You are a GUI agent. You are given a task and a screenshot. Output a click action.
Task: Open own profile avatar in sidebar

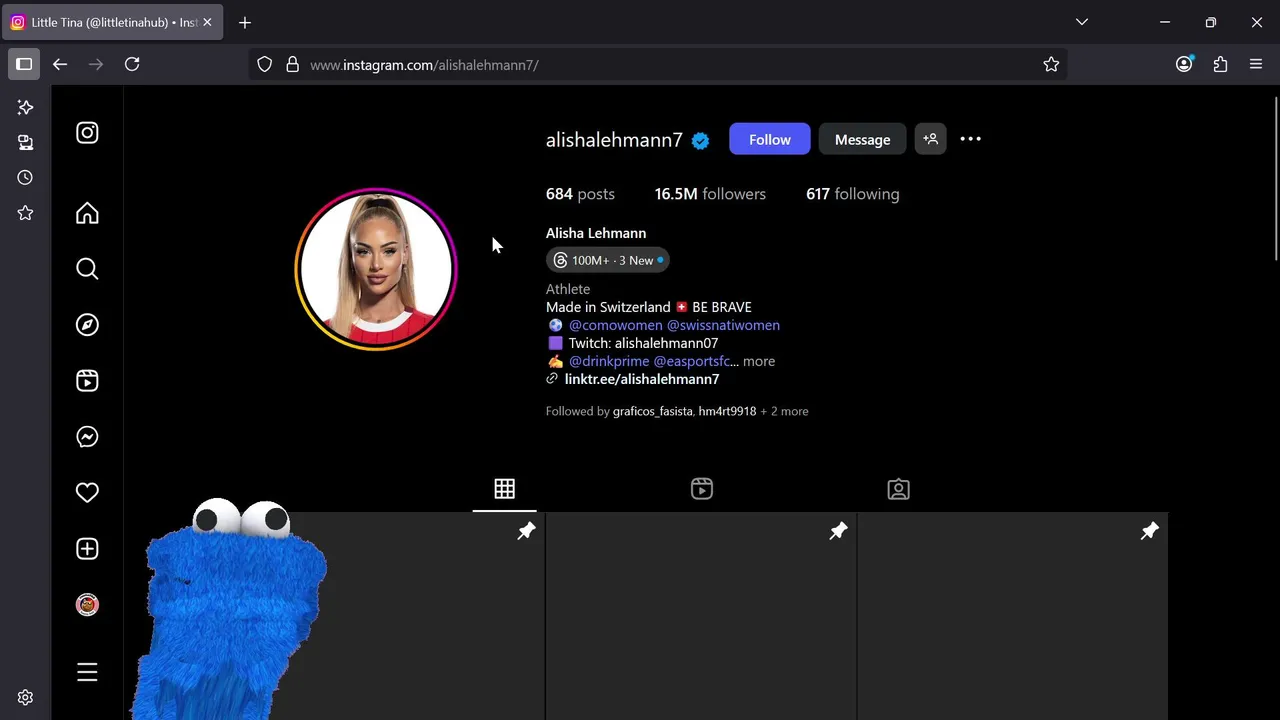(87, 605)
